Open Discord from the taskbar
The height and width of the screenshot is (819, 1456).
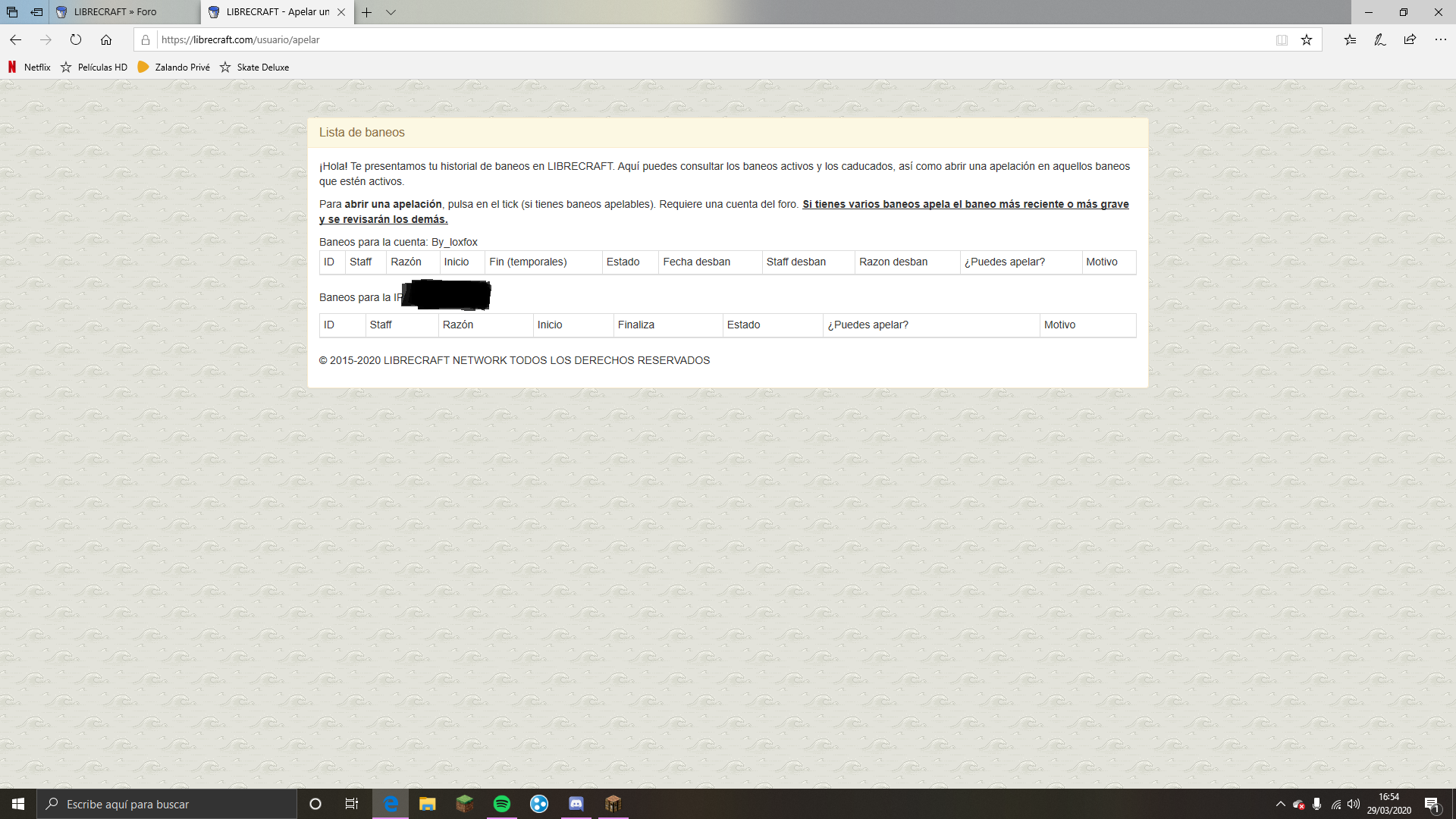coord(576,804)
